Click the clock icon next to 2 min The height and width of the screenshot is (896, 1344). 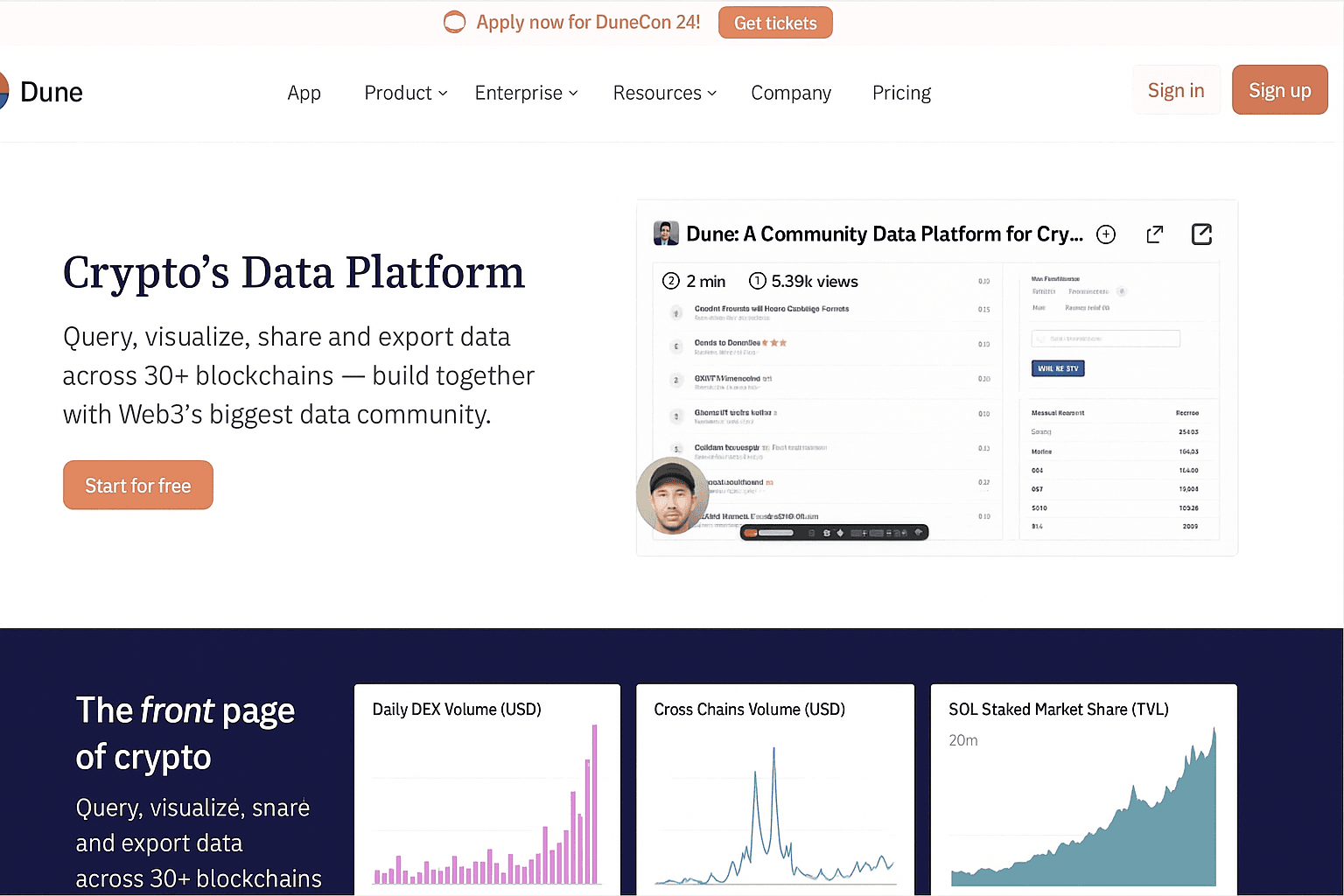[671, 281]
